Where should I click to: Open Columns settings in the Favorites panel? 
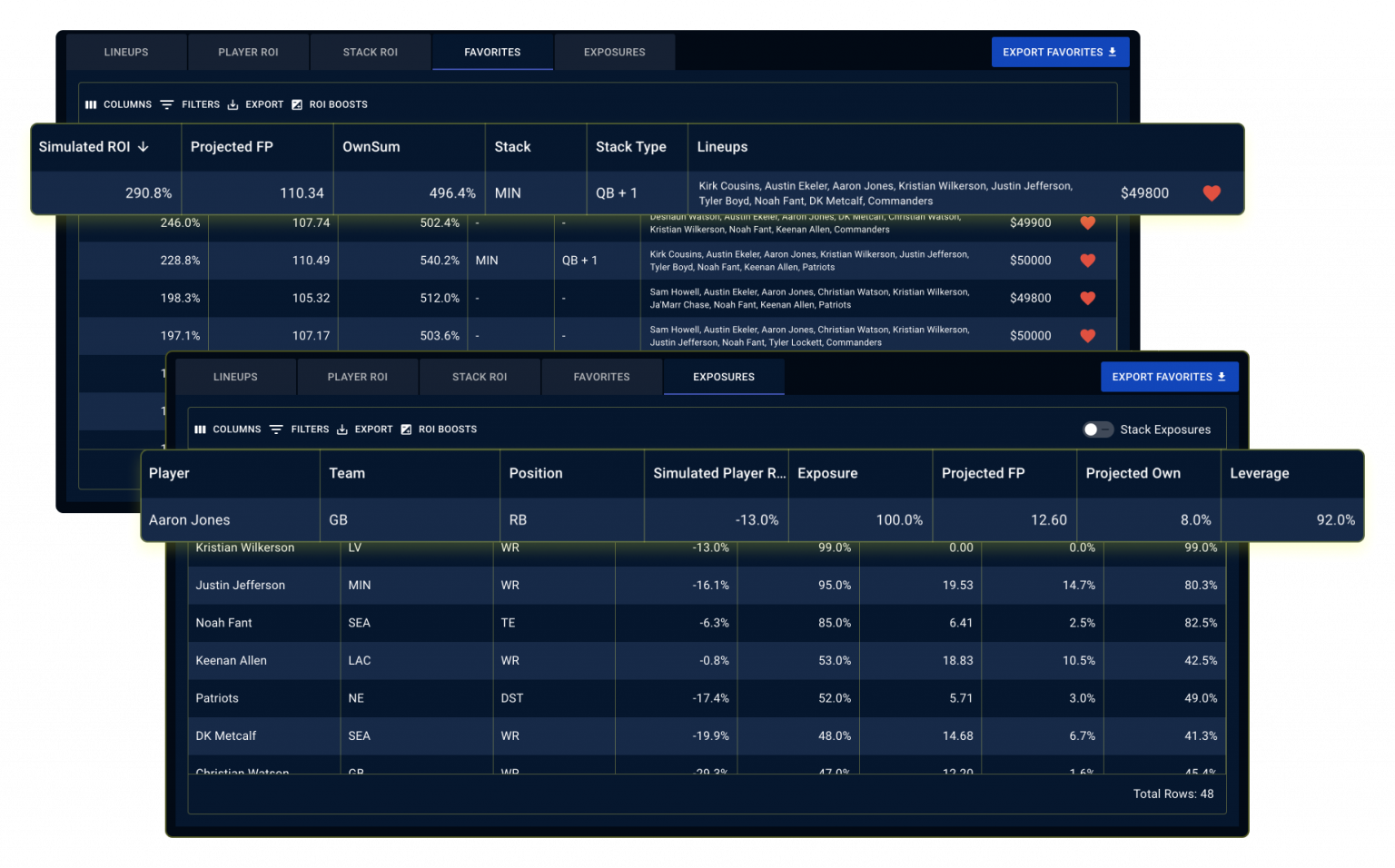(118, 104)
